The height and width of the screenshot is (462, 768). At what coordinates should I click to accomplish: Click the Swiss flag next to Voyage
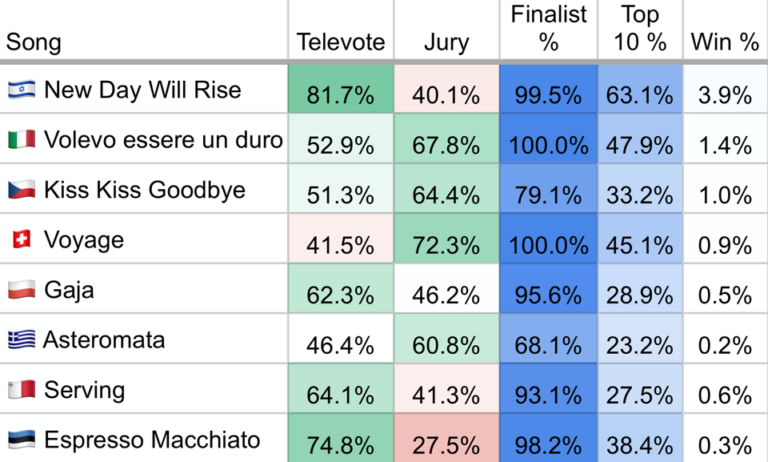[x=22, y=240]
